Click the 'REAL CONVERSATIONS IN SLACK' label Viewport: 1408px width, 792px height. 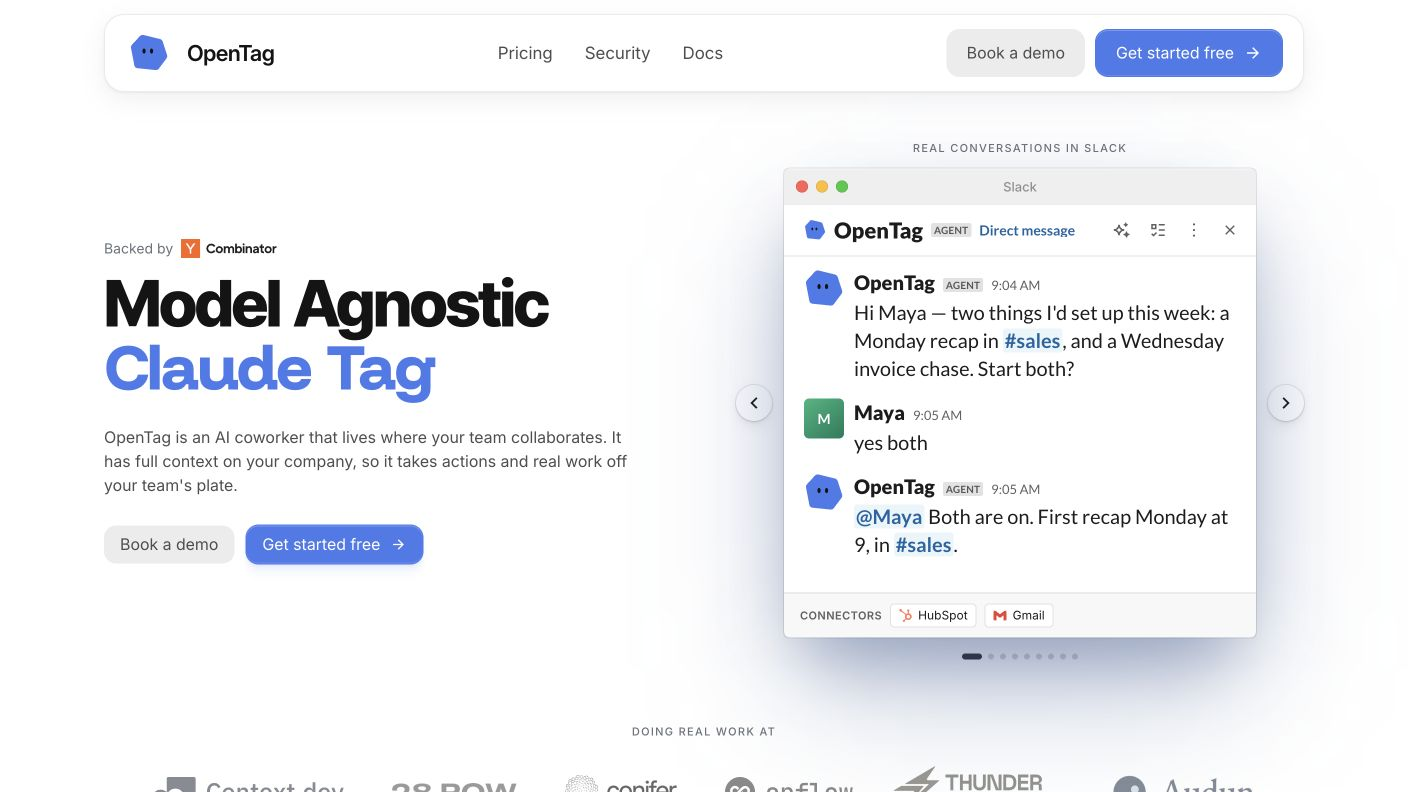(x=1019, y=148)
